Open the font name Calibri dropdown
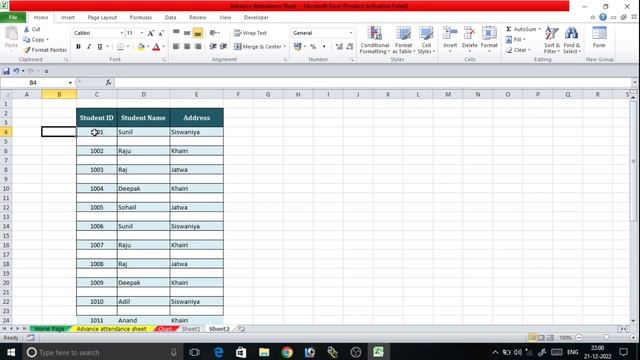Image resolution: width=640 pixels, height=360 pixels. 121,33
